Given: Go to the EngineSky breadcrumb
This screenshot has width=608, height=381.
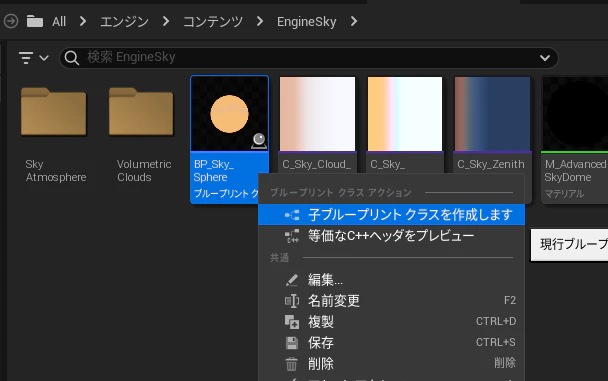Looking at the screenshot, I should (306, 22).
